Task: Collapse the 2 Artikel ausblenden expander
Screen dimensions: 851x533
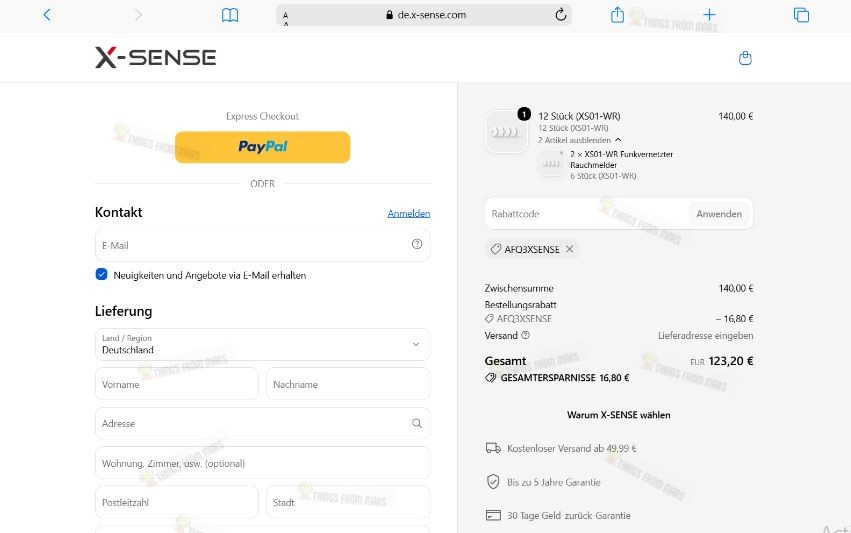Action: [580, 140]
